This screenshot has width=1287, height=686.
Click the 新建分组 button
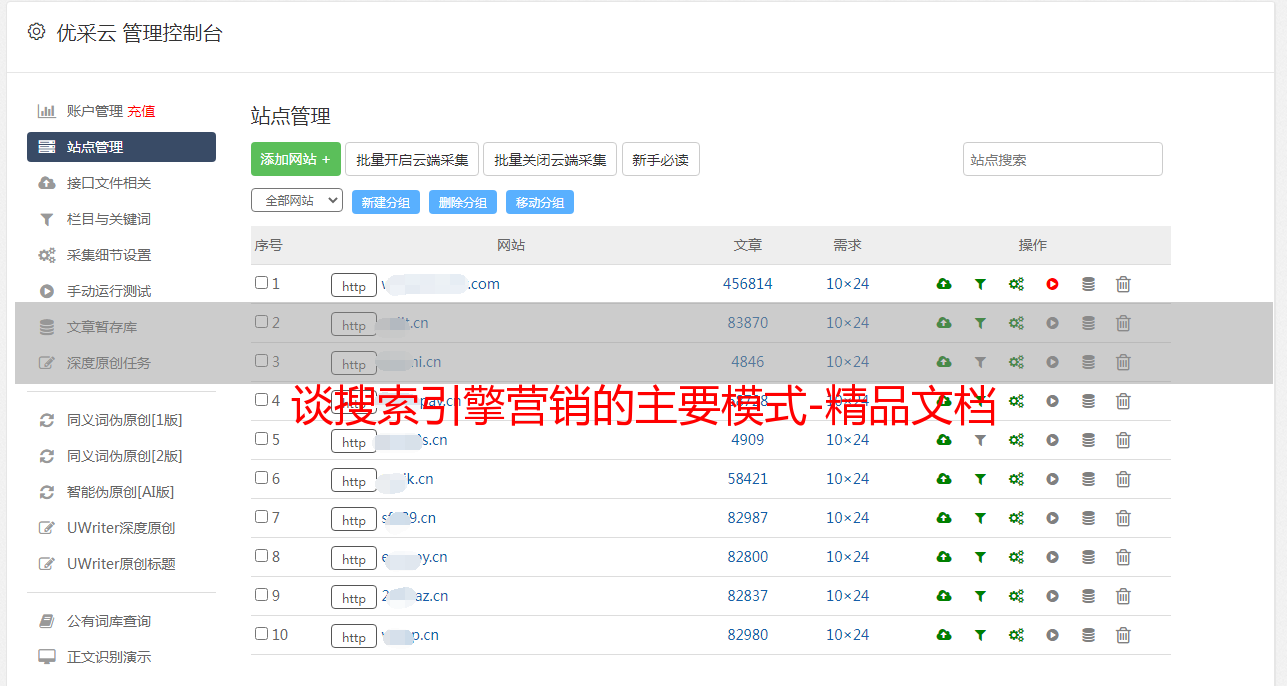(386, 202)
